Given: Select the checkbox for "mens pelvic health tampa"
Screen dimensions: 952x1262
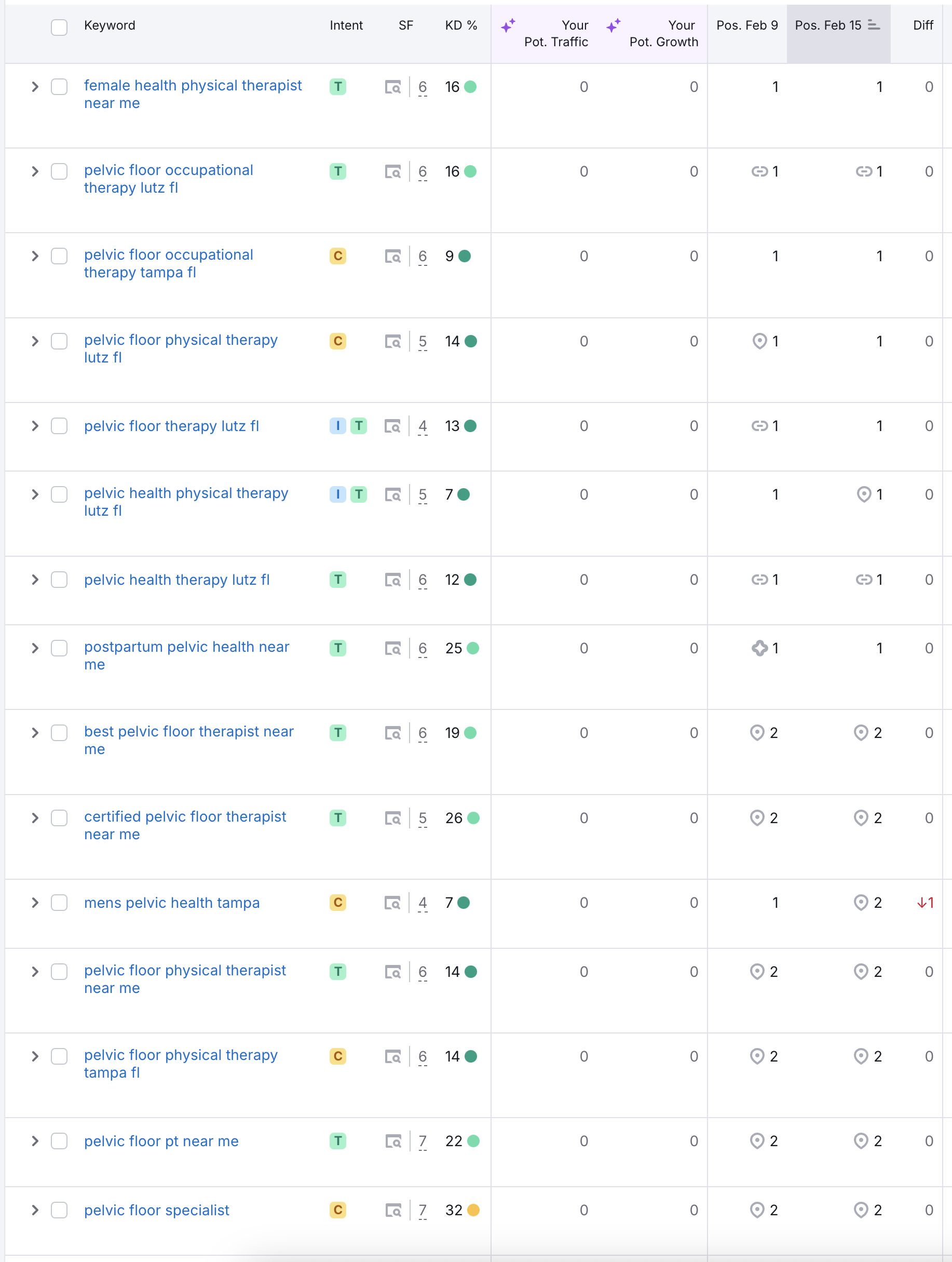Looking at the screenshot, I should tap(59, 903).
